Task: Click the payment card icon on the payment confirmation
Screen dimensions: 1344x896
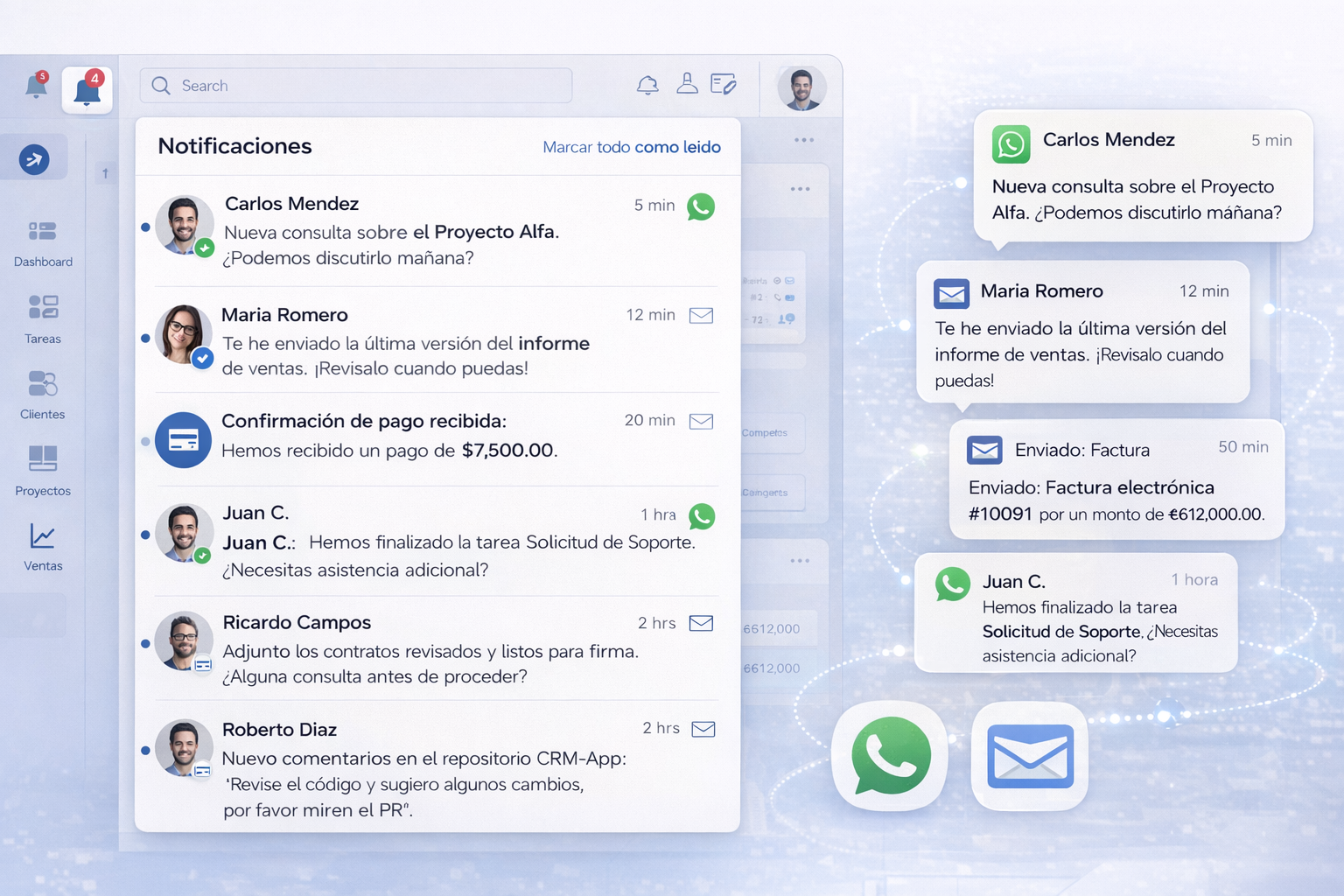Action: (183, 439)
